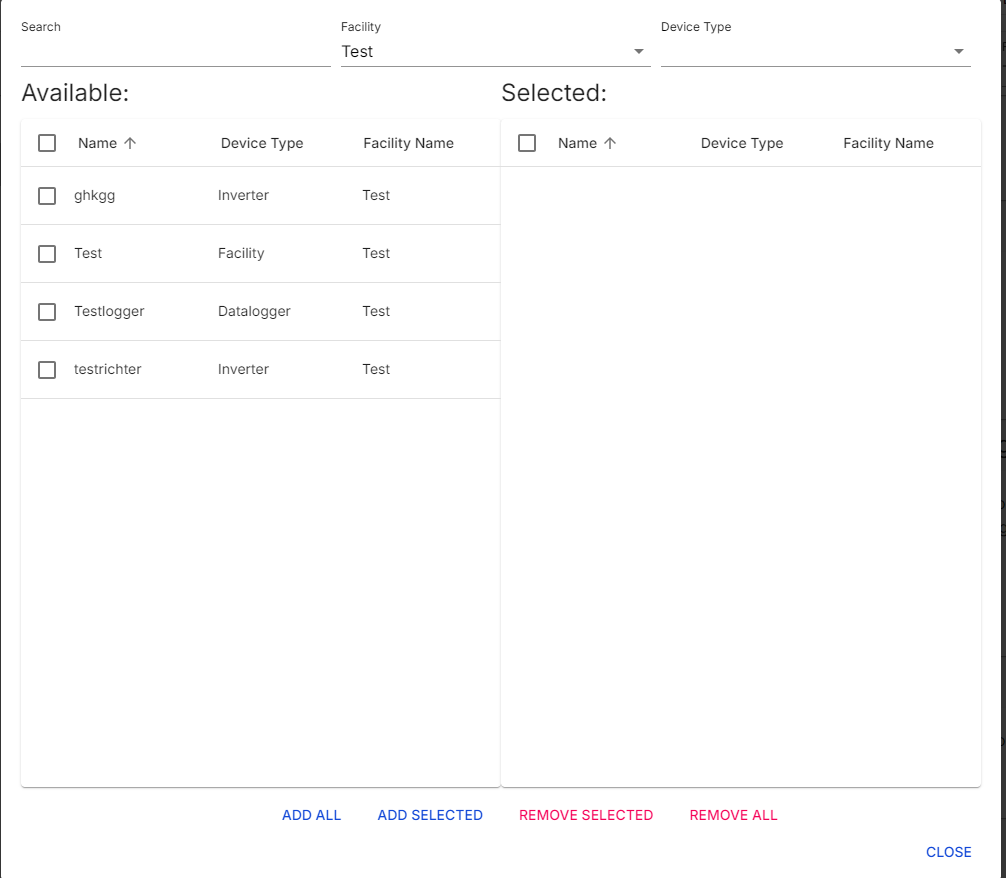
Task: Open the Device Type dropdown arrow
Action: tap(958, 52)
